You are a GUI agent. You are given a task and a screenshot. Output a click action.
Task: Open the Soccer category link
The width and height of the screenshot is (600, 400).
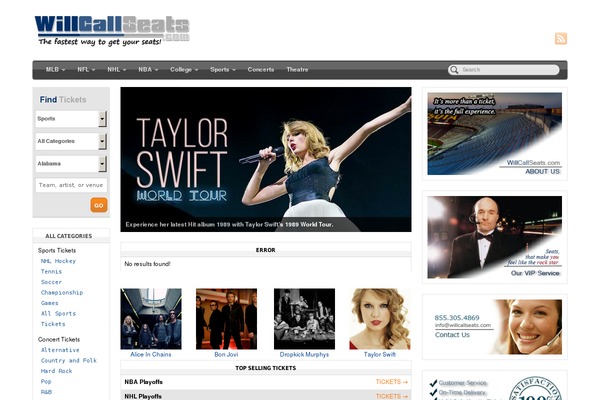coord(51,282)
